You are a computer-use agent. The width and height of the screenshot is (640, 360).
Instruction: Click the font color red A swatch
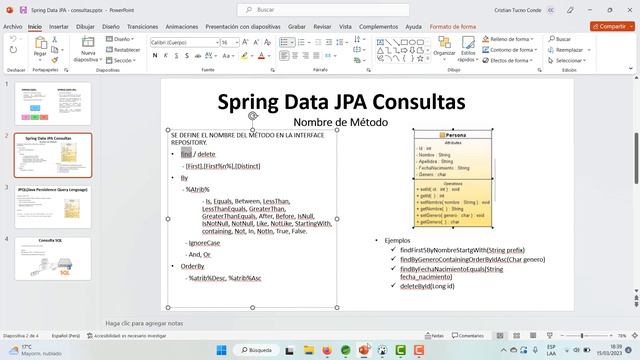tap(262, 56)
